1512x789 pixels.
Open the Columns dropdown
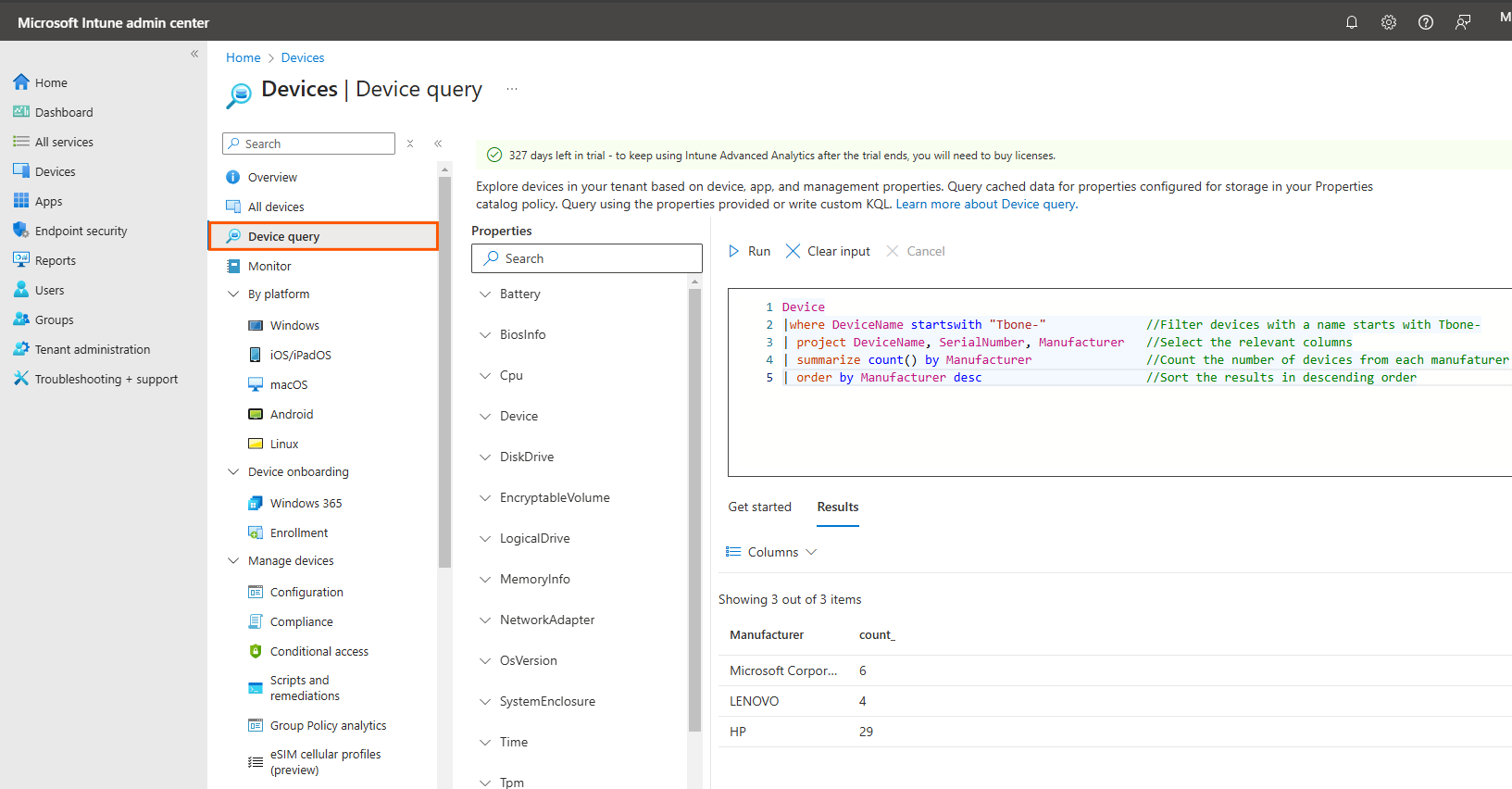pos(771,552)
